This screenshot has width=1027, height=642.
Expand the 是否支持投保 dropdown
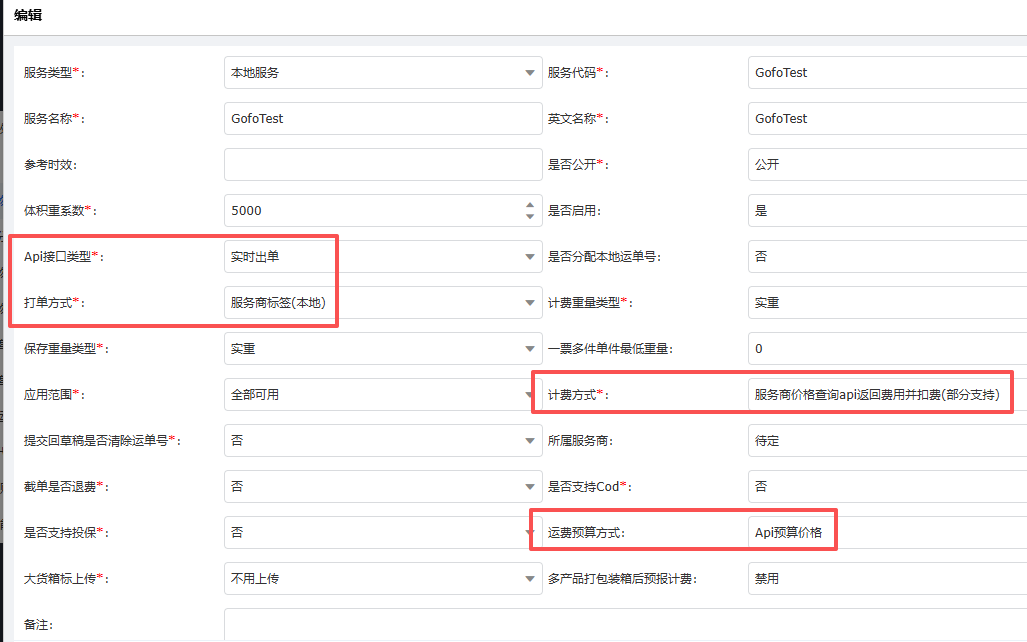[529, 533]
